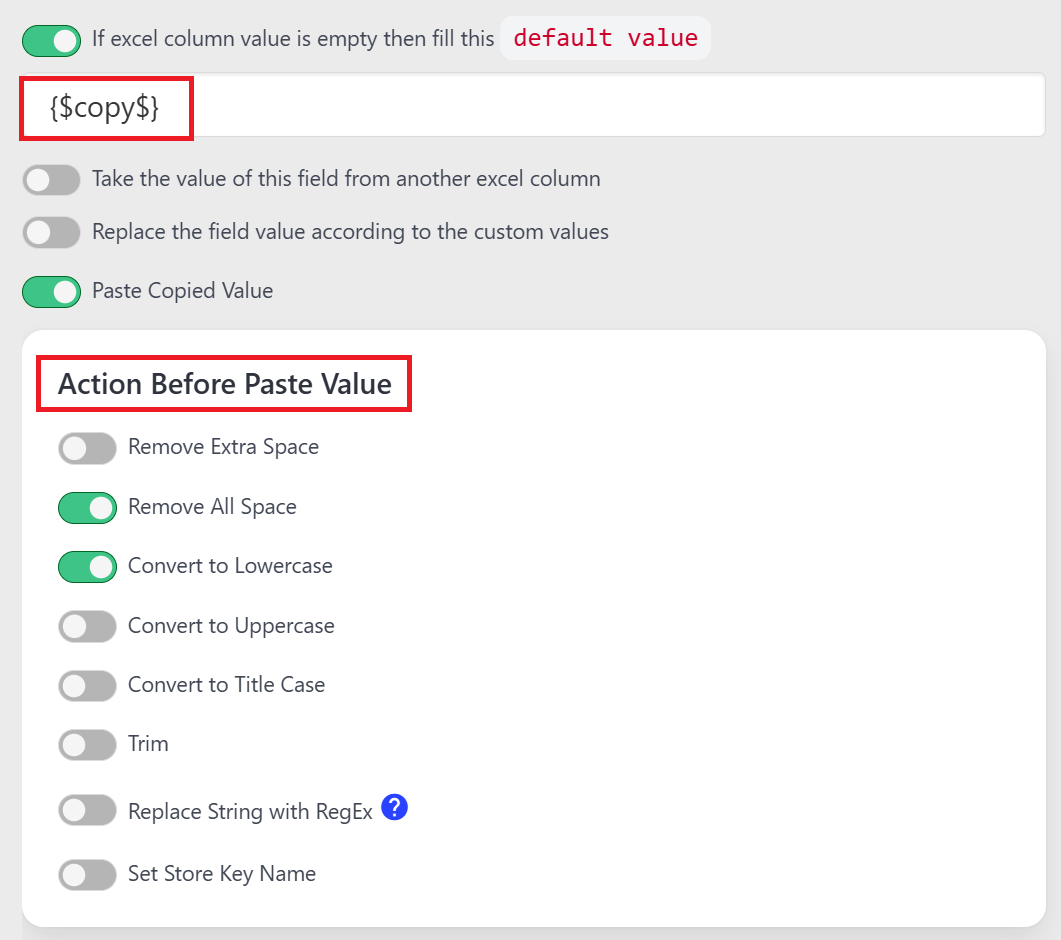Disable the Remove All Space toggle

click(87, 507)
